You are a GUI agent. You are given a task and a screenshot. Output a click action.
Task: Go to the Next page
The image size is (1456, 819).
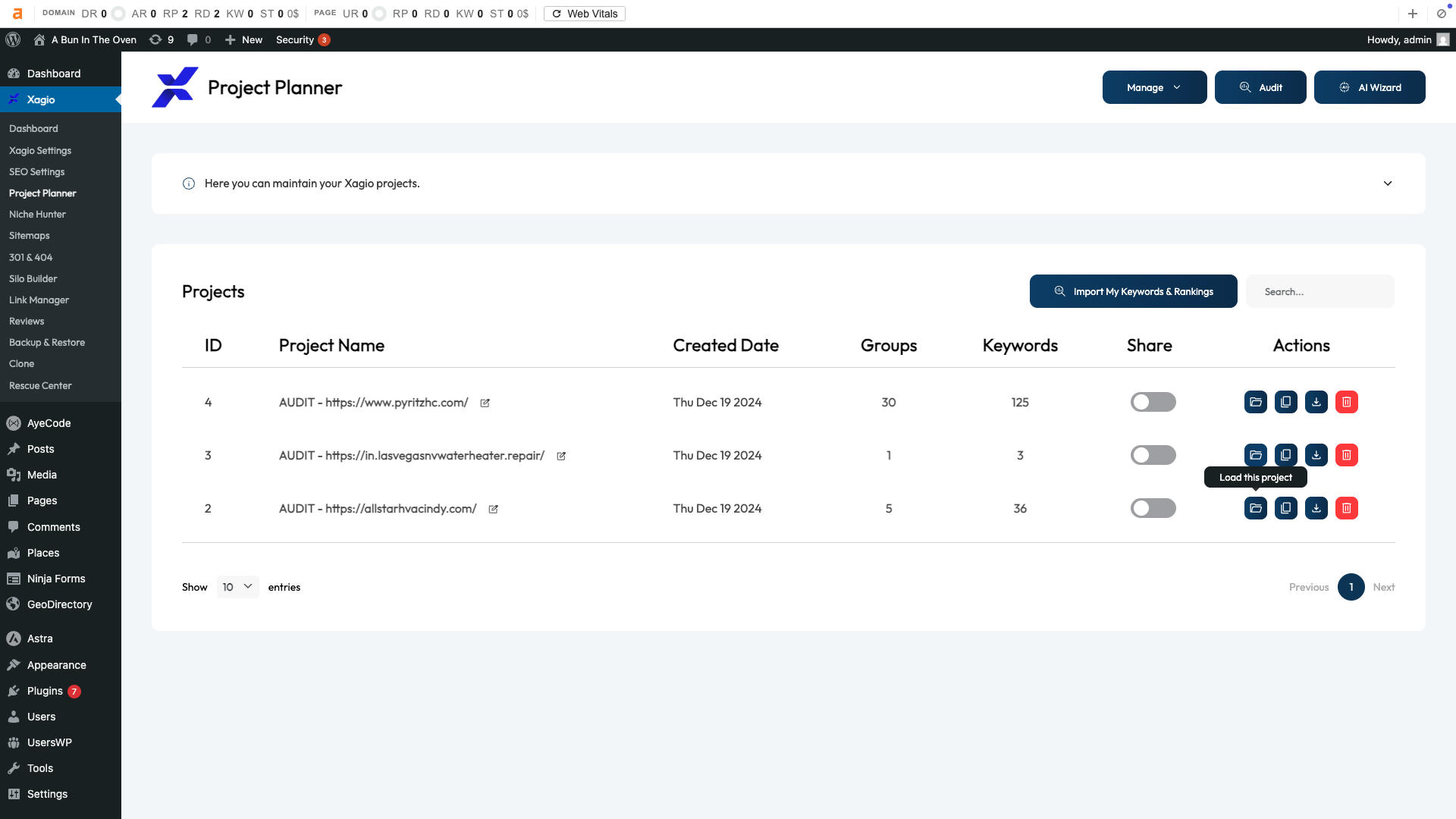(x=1384, y=587)
